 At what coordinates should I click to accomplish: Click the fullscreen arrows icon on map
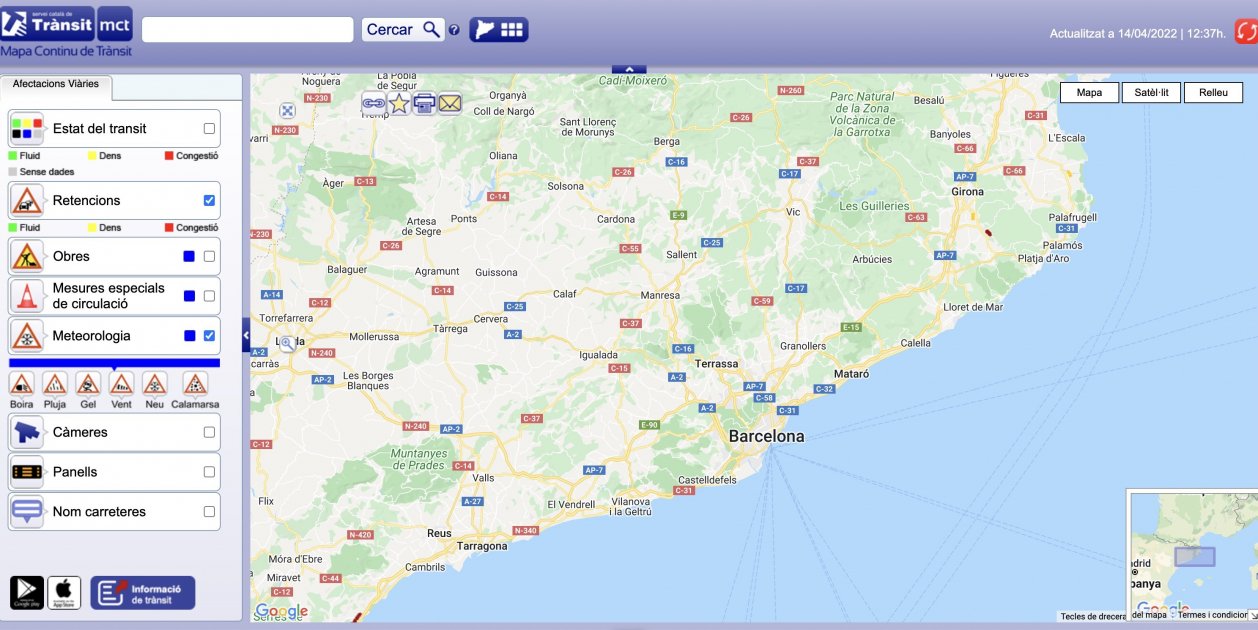(287, 111)
